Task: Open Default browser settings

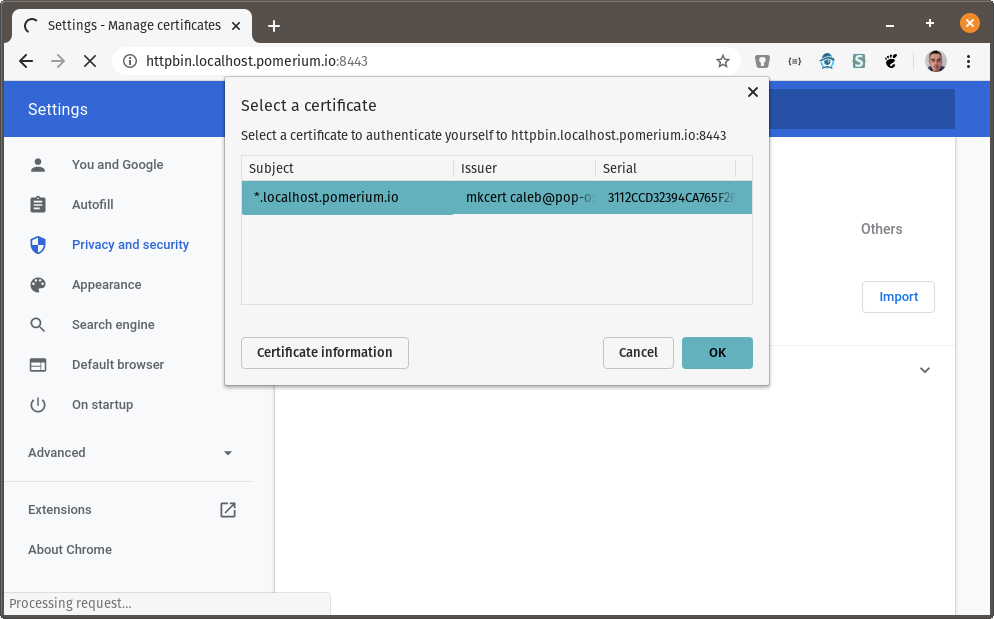Action: click(118, 365)
